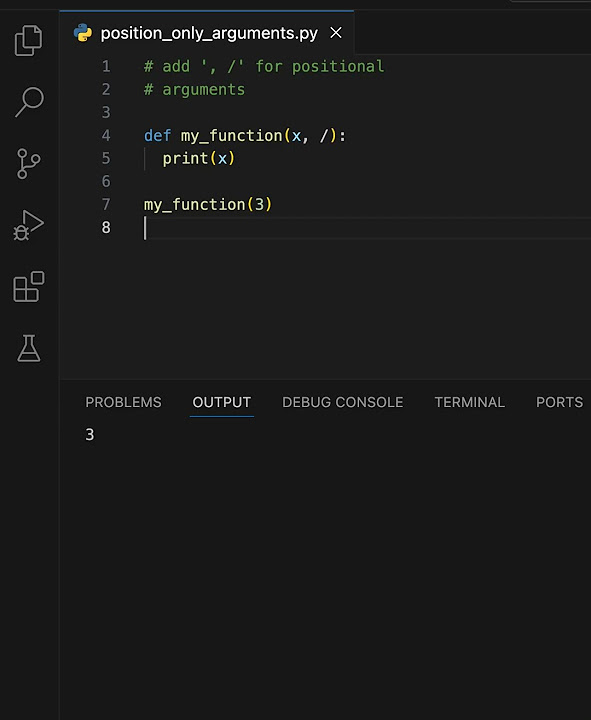The image size is (591, 720).
Task: Click the Python file icon on tab
Action: [83, 33]
